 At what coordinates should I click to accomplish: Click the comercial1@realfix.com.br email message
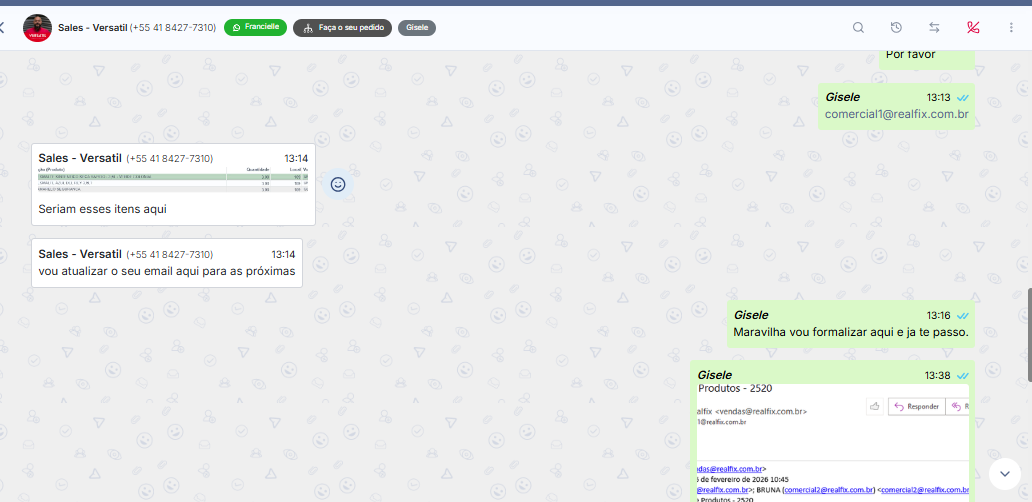[x=896, y=115]
